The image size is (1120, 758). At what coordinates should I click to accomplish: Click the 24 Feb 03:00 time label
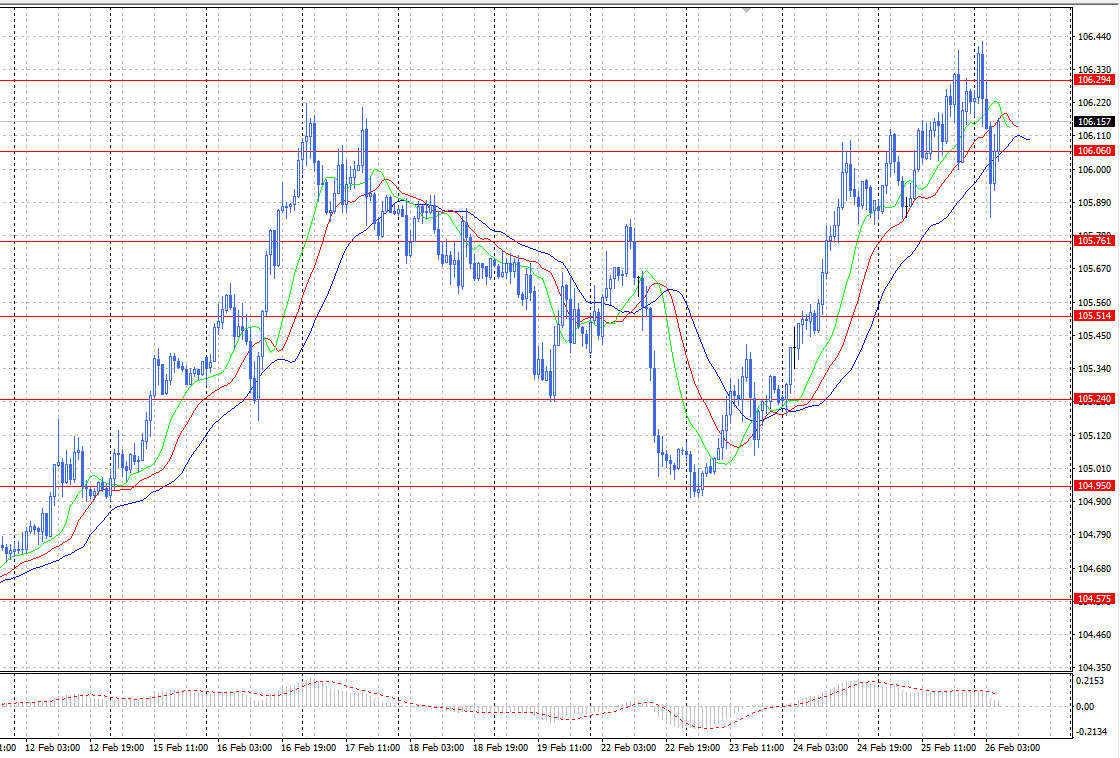[x=821, y=748]
